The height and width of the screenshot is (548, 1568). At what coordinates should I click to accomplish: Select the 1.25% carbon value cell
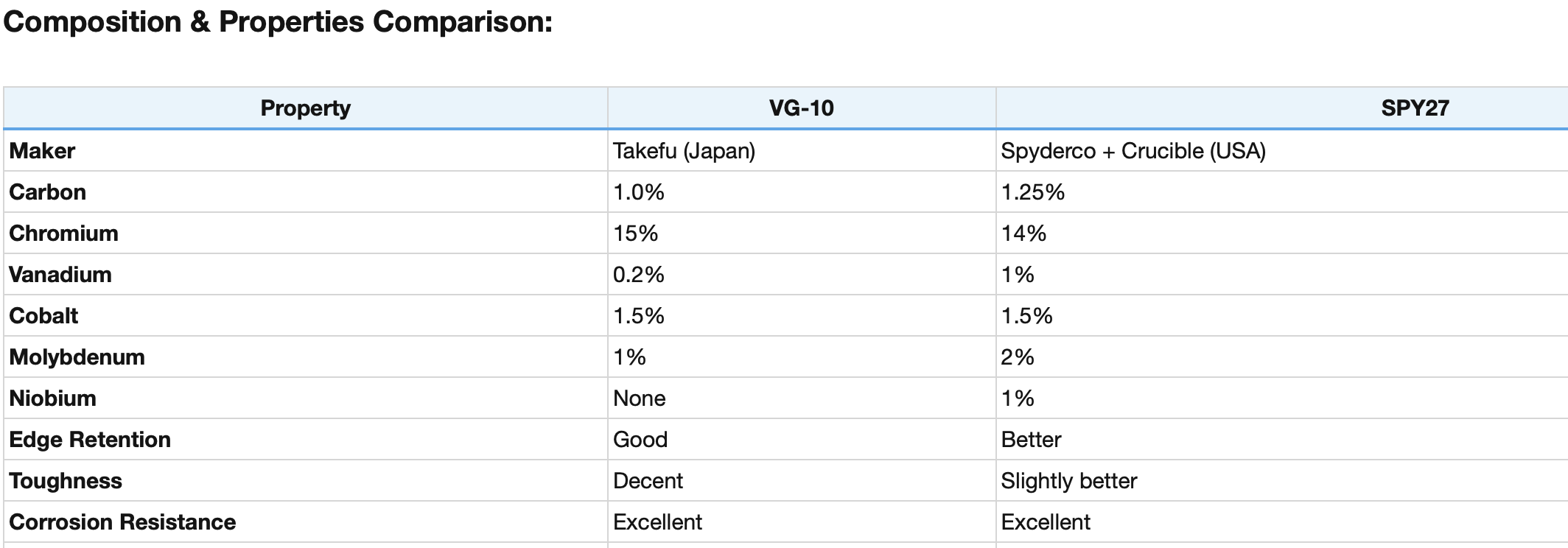[1032, 192]
